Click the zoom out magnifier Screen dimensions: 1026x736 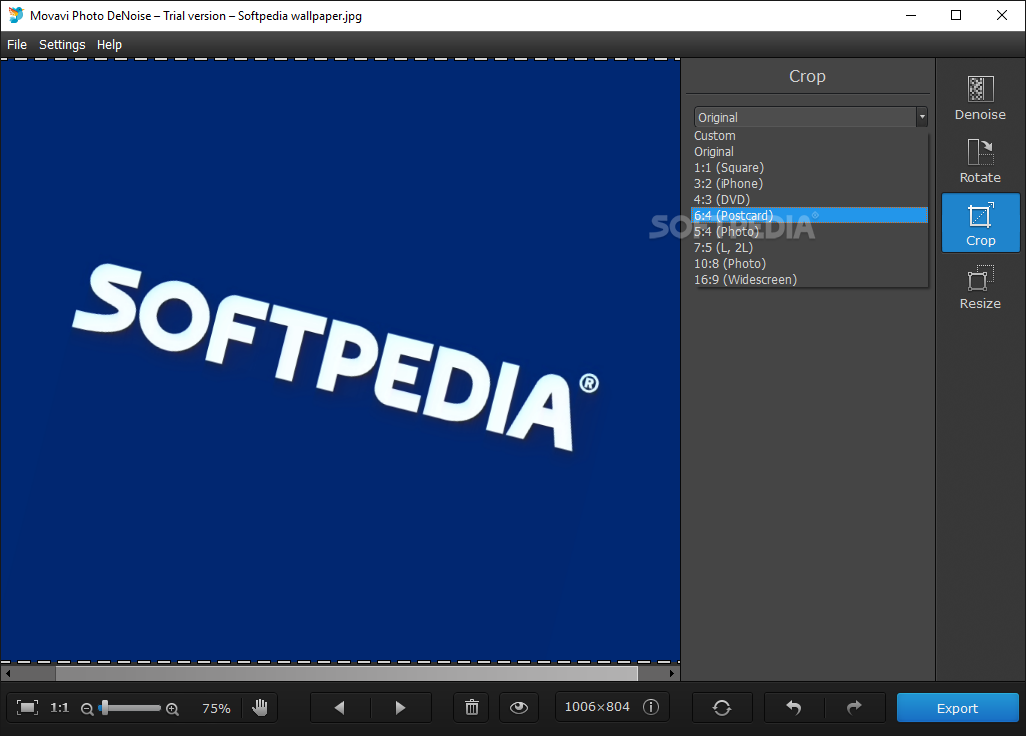tap(86, 709)
